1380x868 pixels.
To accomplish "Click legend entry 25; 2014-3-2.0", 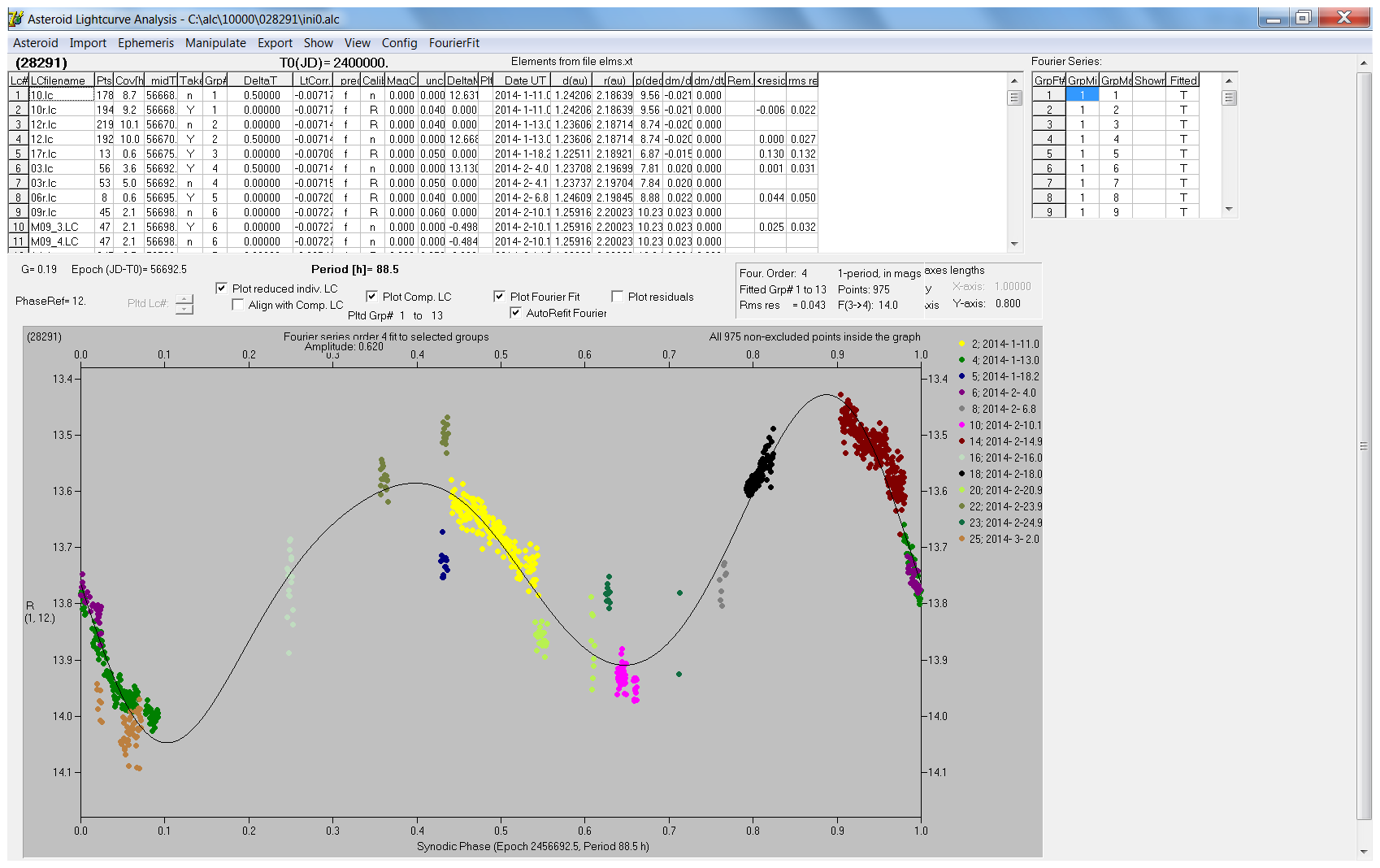I will 999,539.
